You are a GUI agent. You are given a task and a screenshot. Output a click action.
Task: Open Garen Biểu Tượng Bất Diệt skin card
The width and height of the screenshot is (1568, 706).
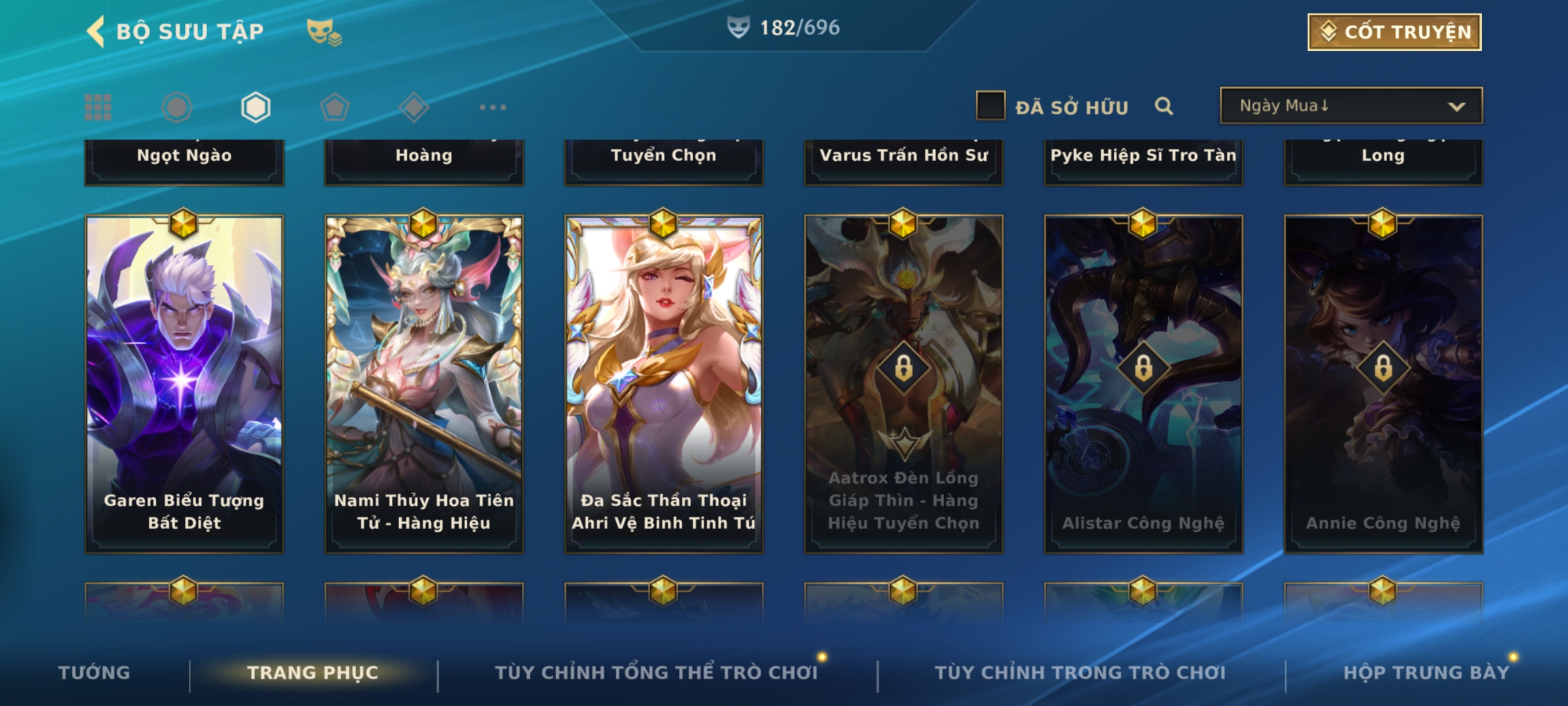184,384
